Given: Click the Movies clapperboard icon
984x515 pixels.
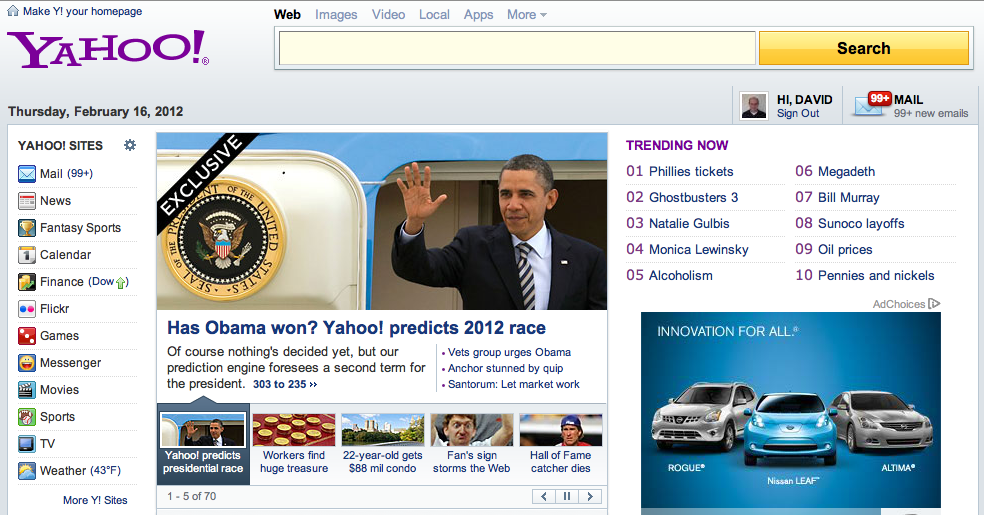Looking at the screenshot, I should click(26, 390).
